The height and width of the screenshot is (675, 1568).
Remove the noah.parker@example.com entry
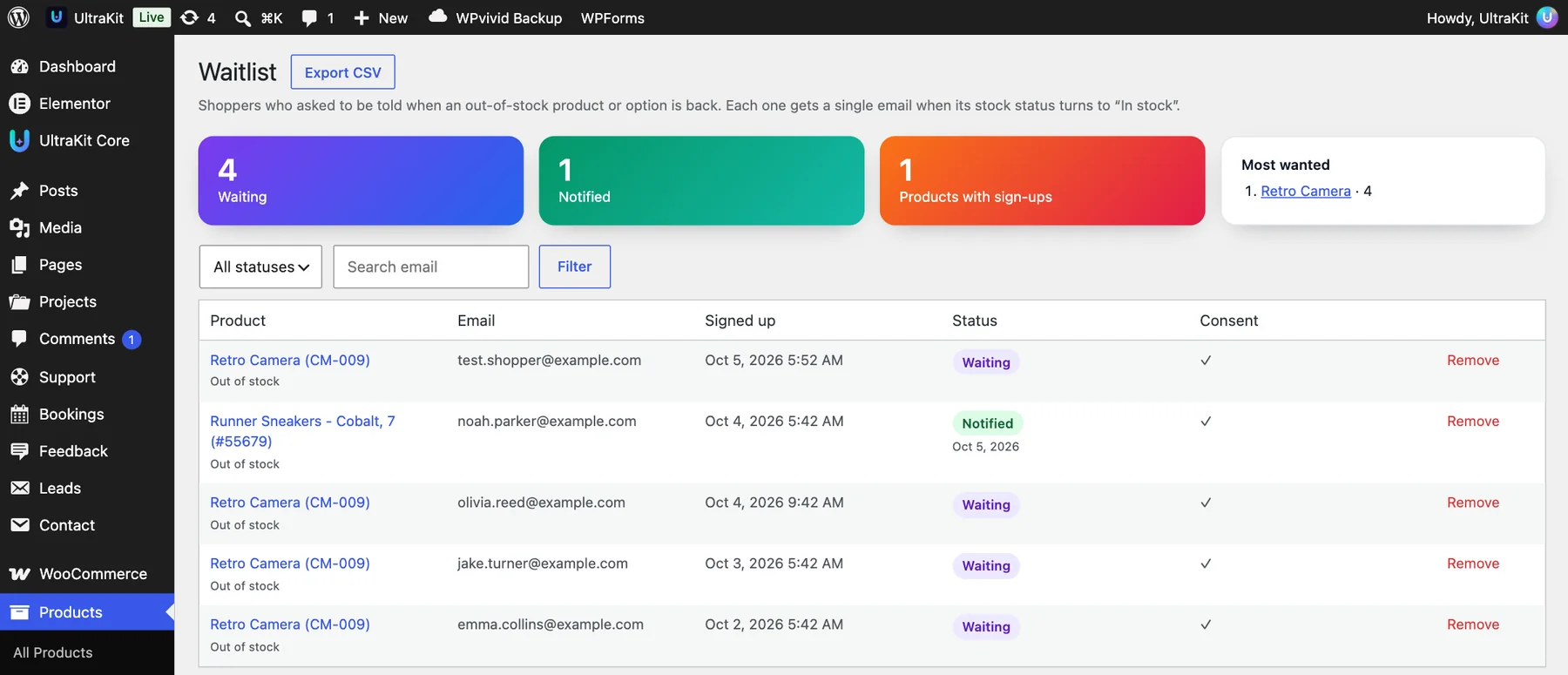click(1473, 422)
